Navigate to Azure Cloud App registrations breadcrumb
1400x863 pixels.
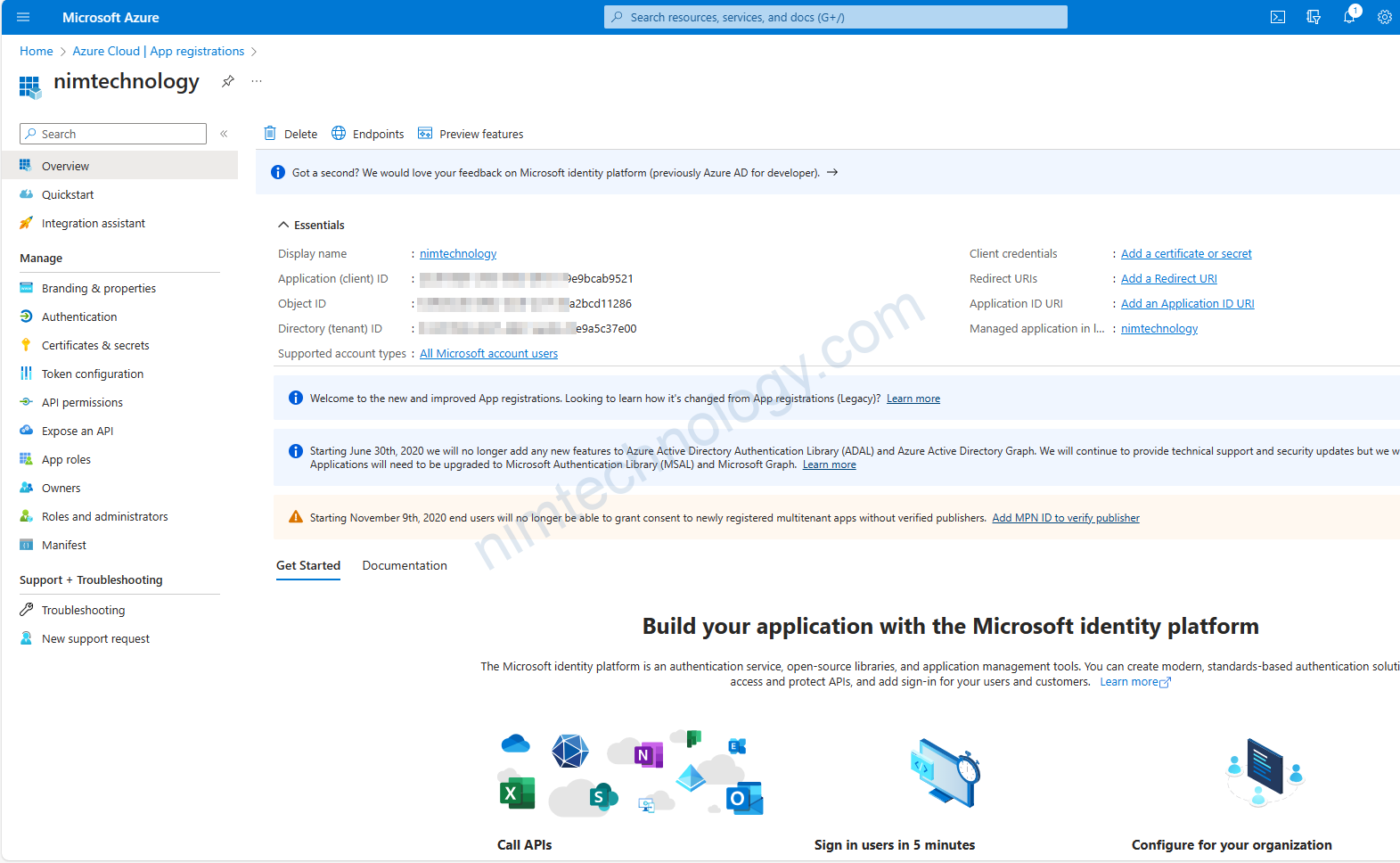point(158,51)
